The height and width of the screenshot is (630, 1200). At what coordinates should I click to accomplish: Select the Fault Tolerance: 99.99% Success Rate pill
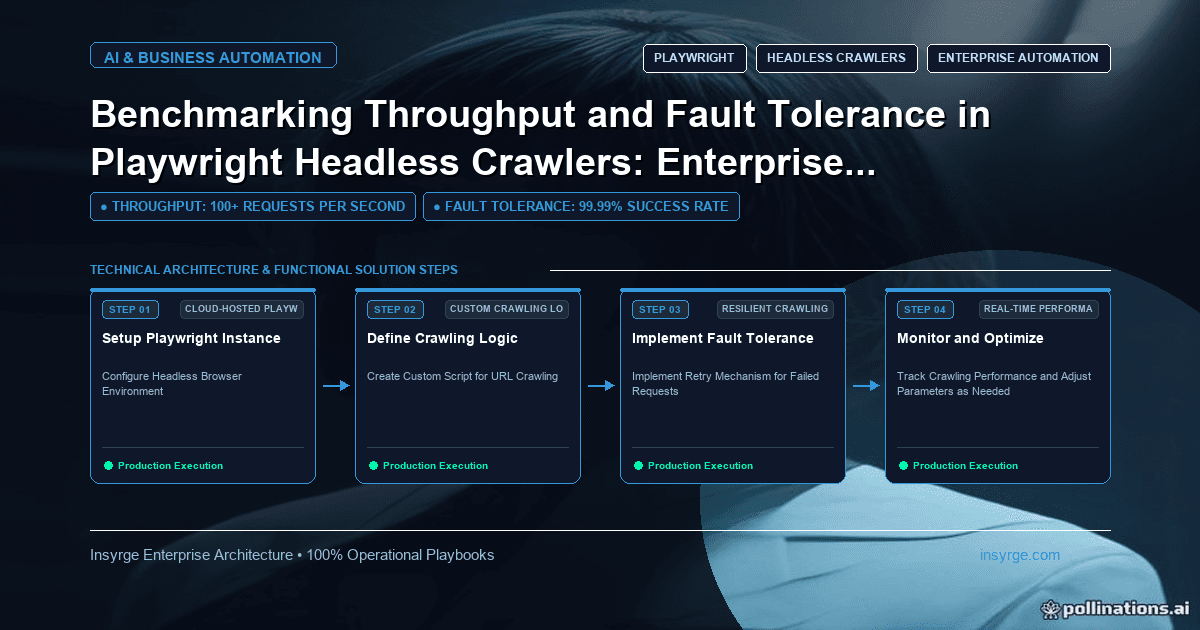pyautogui.click(x=581, y=206)
